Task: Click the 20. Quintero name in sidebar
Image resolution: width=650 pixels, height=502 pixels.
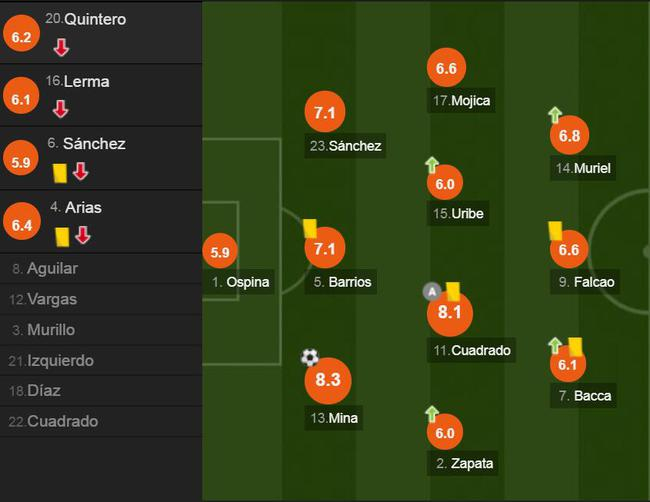Action: point(86,19)
